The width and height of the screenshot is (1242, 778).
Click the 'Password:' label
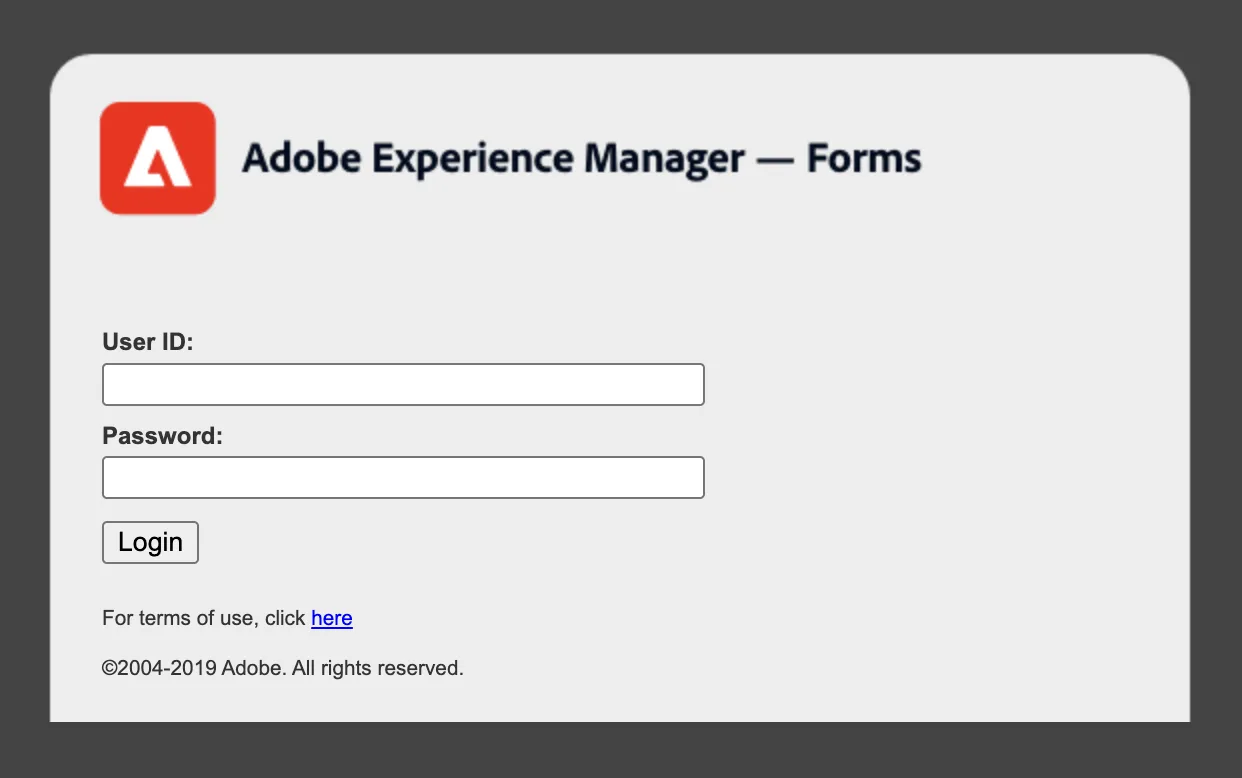tap(162, 436)
